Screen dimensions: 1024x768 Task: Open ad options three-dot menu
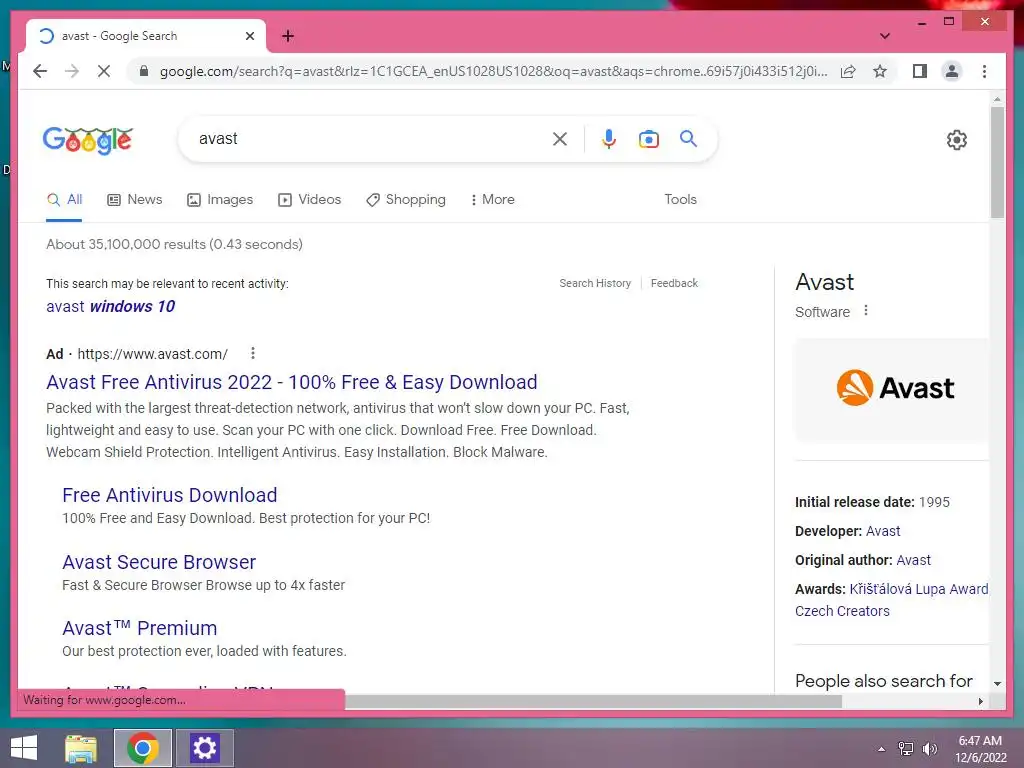(253, 353)
